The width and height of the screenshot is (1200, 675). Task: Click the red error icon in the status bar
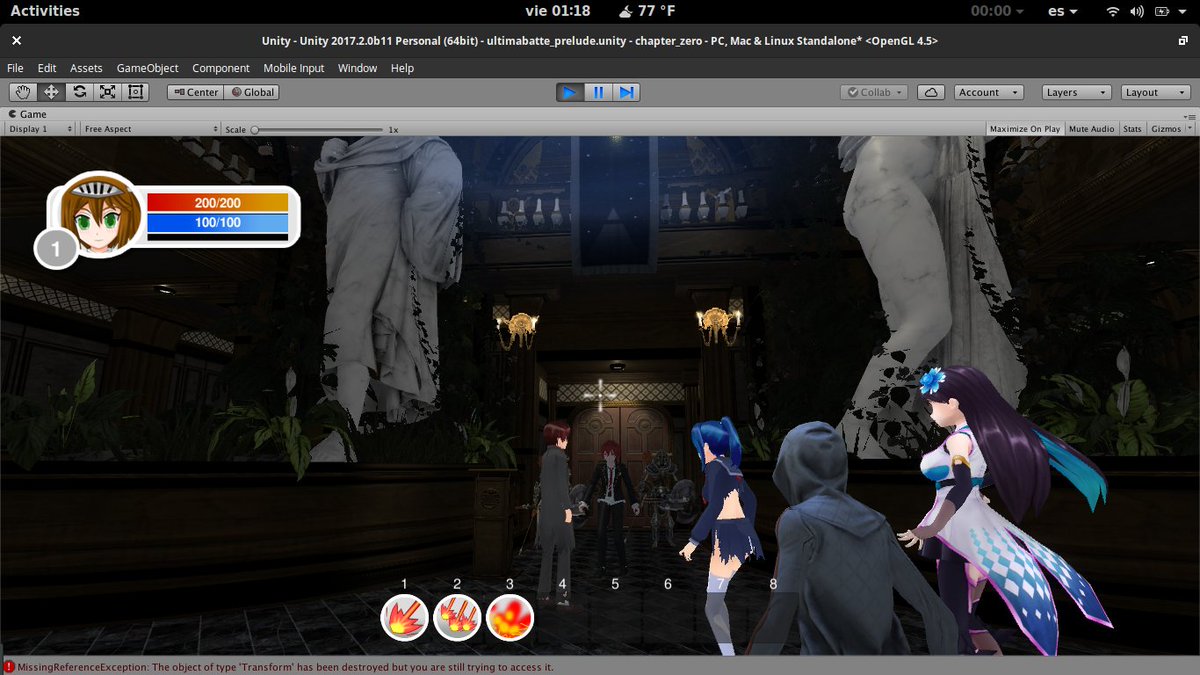click(9, 667)
